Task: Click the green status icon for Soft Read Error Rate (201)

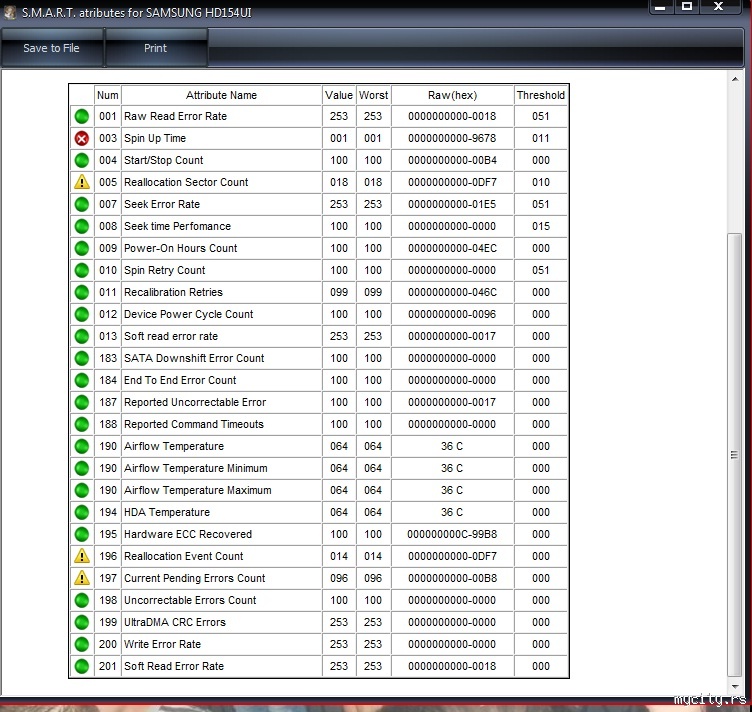Action: point(82,666)
